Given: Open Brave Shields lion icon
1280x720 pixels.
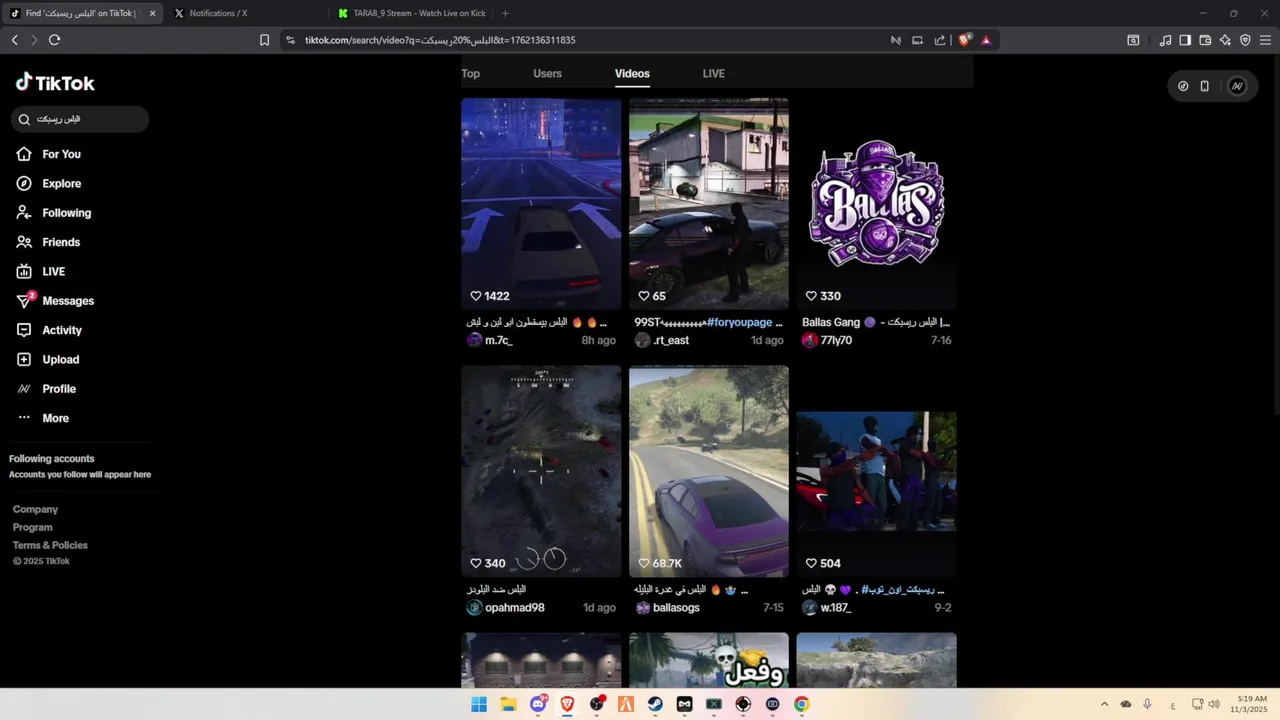Looking at the screenshot, I should 964,40.
